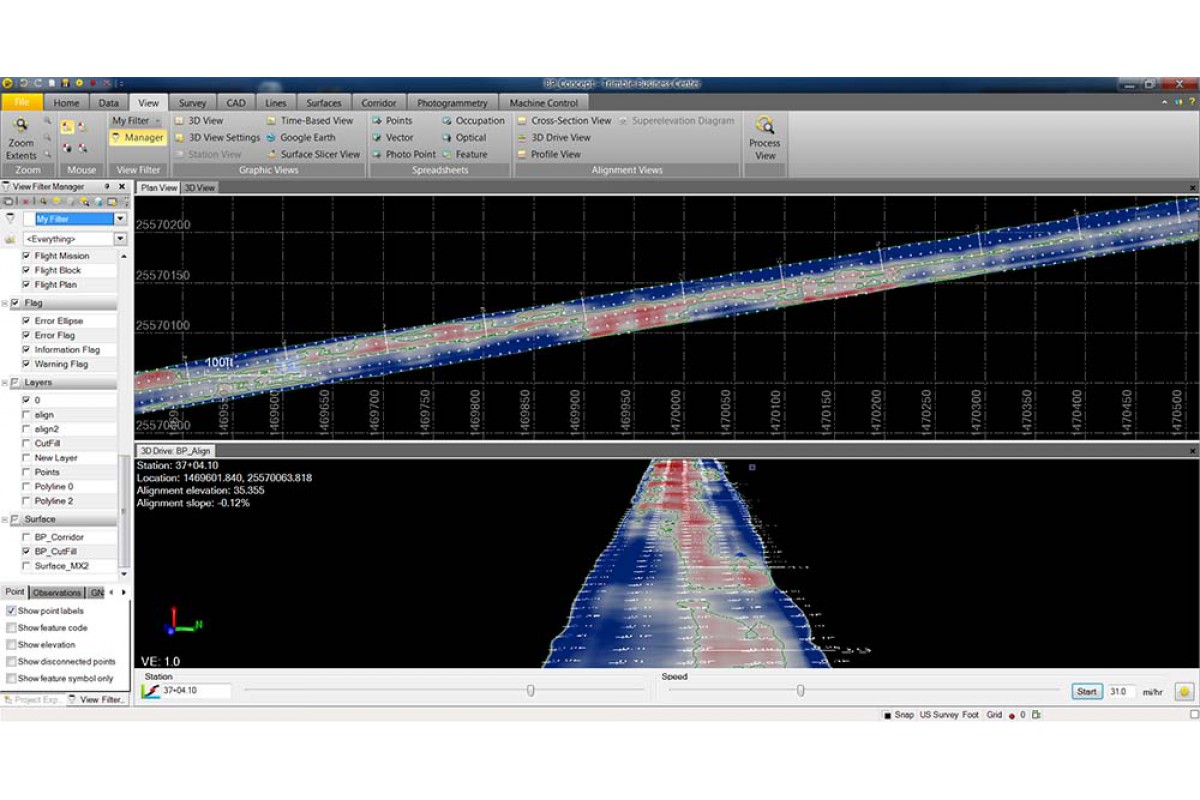Pin the View Filter Manager panel
Image resolution: width=1200 pixels, height=800 pixels.
coord(108,186)
